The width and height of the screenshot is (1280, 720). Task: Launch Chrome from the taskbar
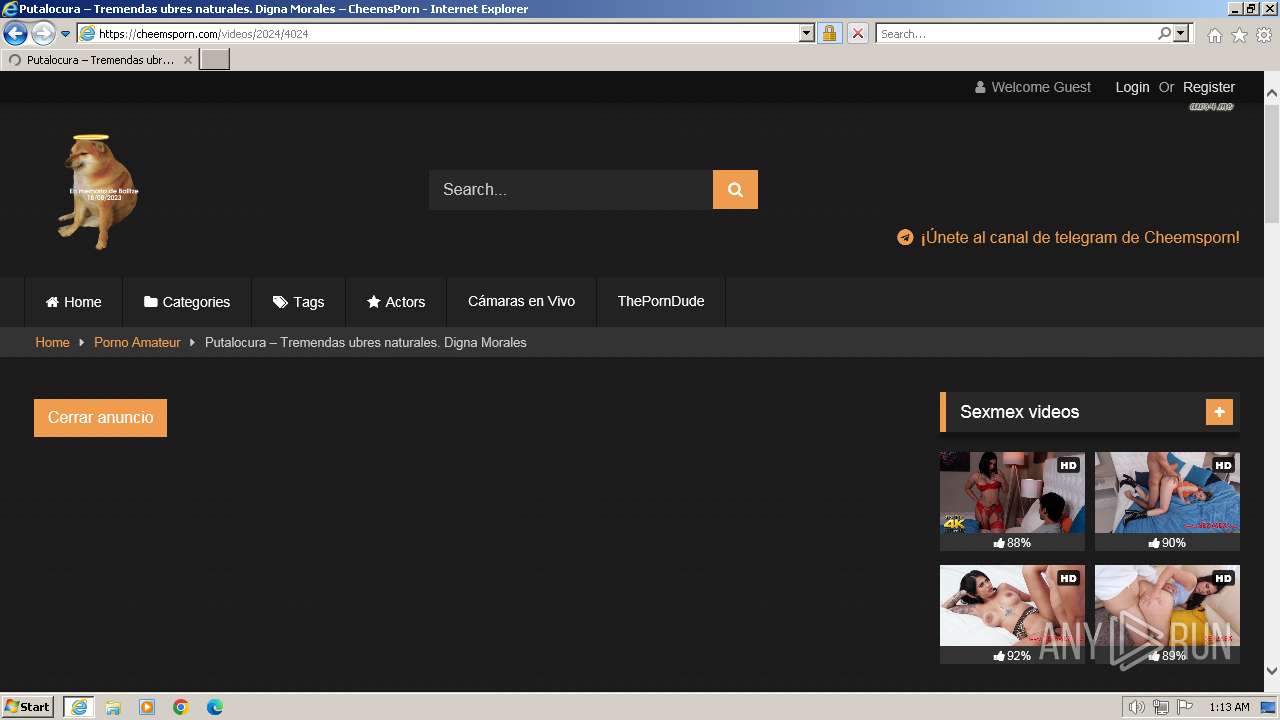click(x=181, y=707)
